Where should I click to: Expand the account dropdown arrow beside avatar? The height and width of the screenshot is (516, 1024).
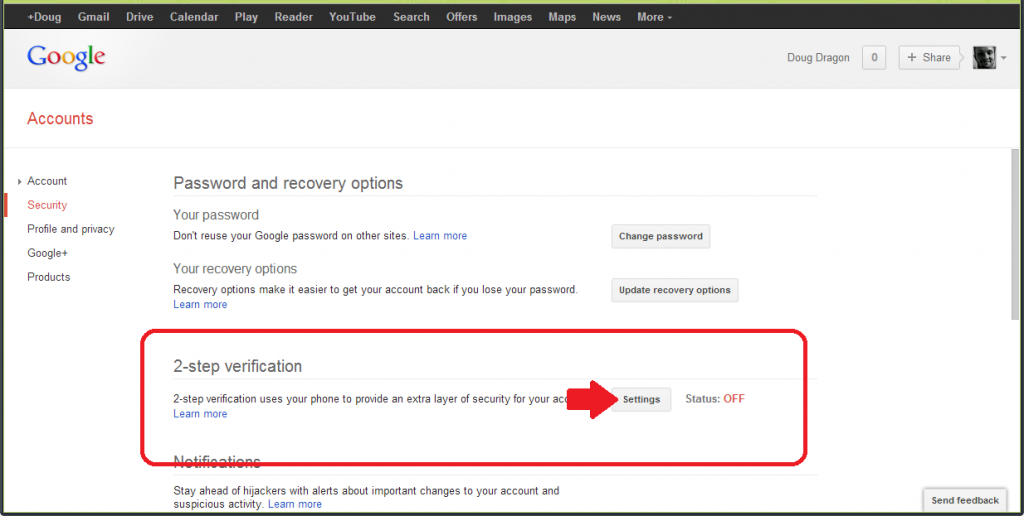pyautogui.click(x=1004, y=58)
